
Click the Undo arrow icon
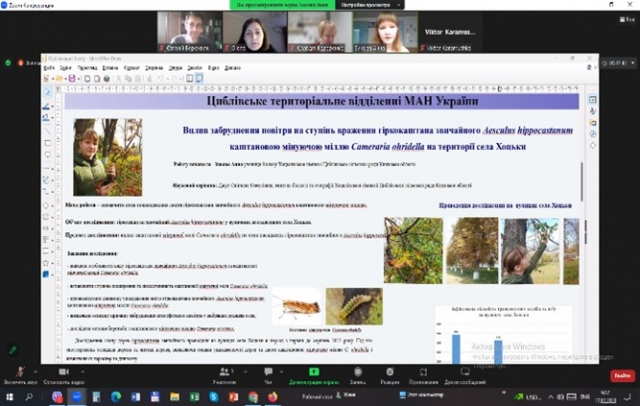[x=161, y=78]
